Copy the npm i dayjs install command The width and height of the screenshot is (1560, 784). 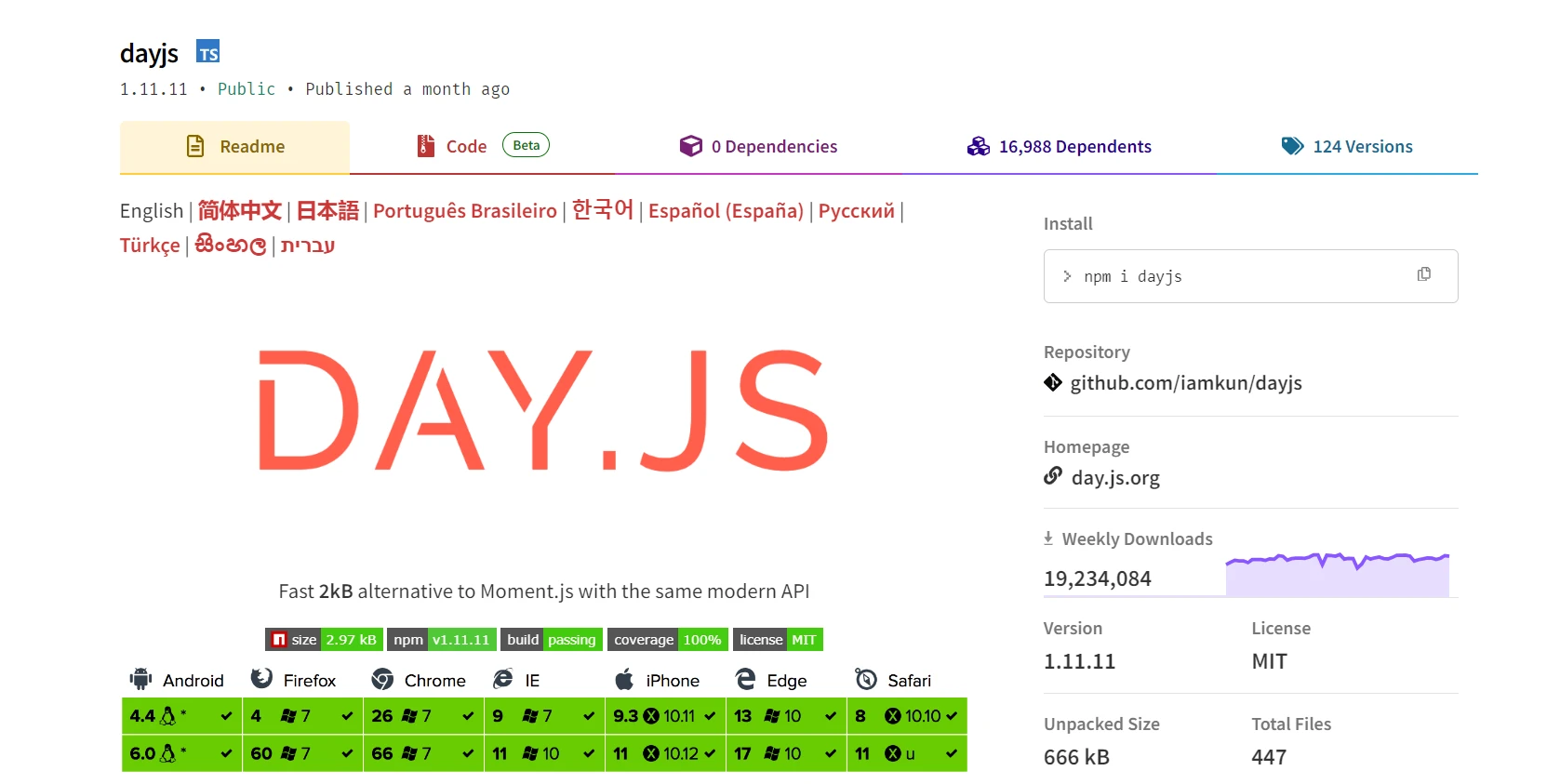click(x=1423, y=274)
